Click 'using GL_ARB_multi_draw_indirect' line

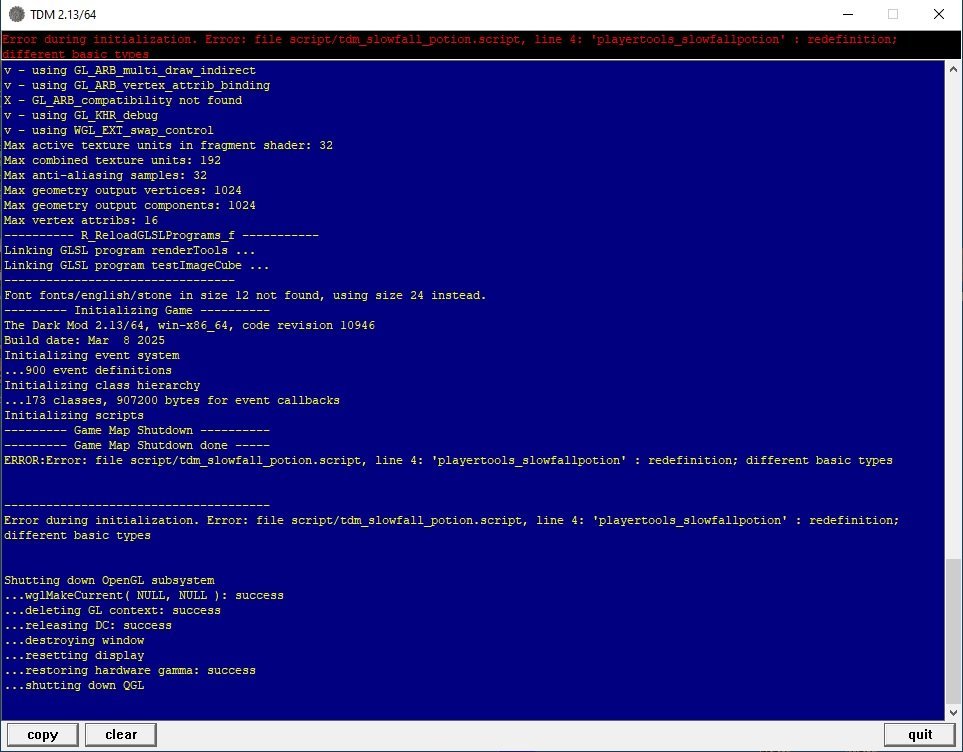click(130, 70)
